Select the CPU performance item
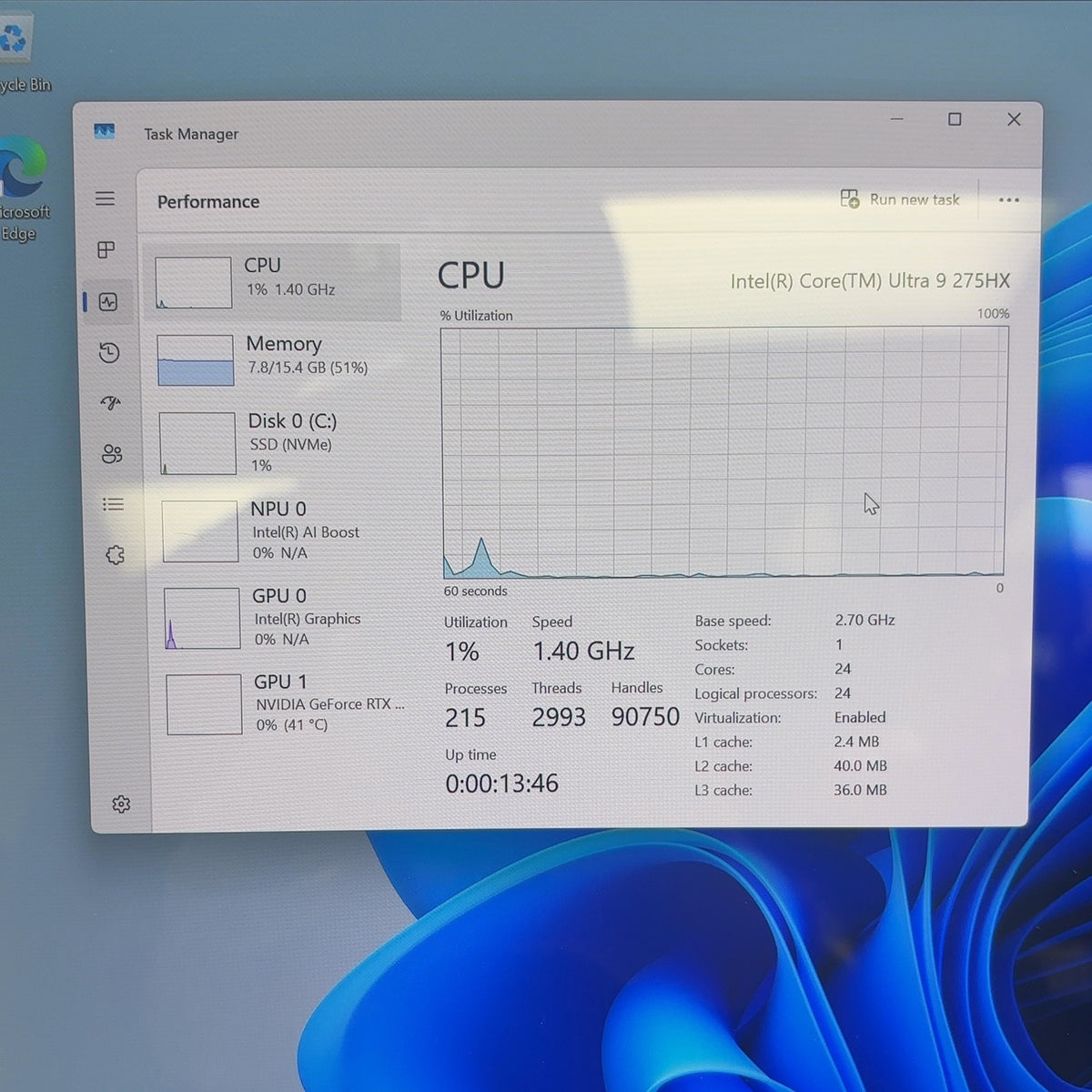 click(x=272, y=281)
